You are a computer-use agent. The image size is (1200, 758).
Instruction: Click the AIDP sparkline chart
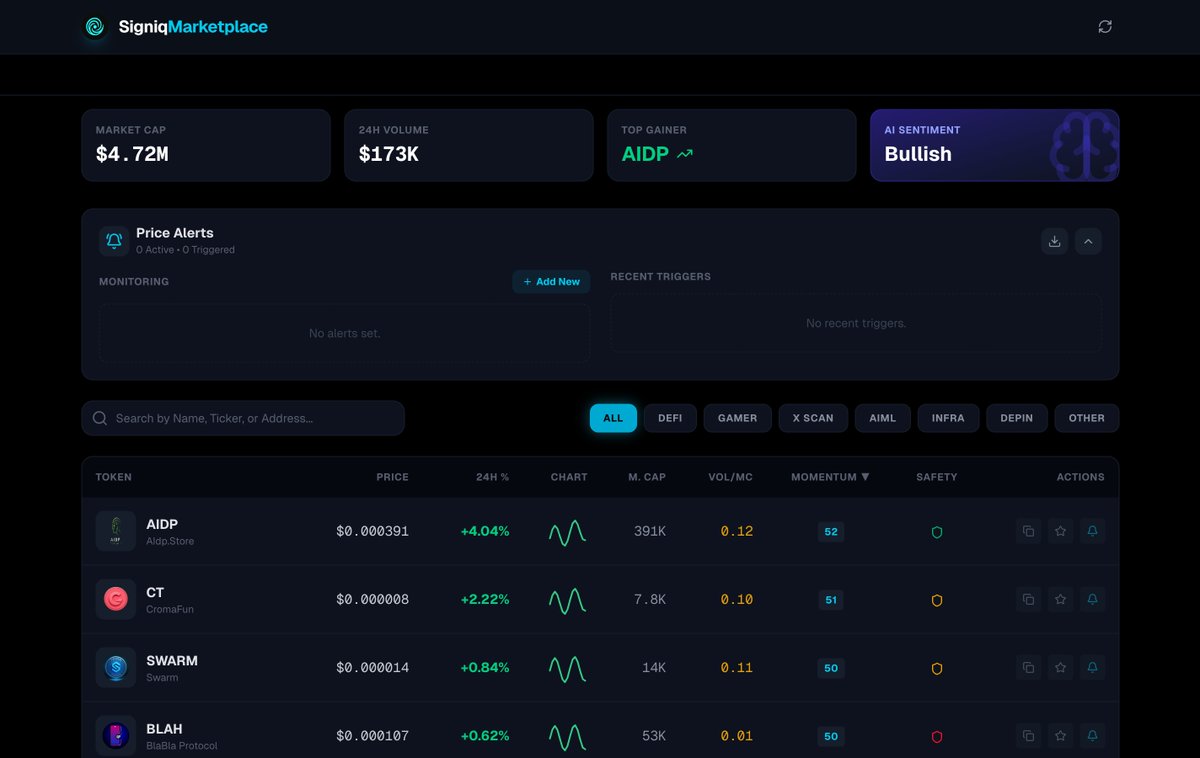pos(567,532)
